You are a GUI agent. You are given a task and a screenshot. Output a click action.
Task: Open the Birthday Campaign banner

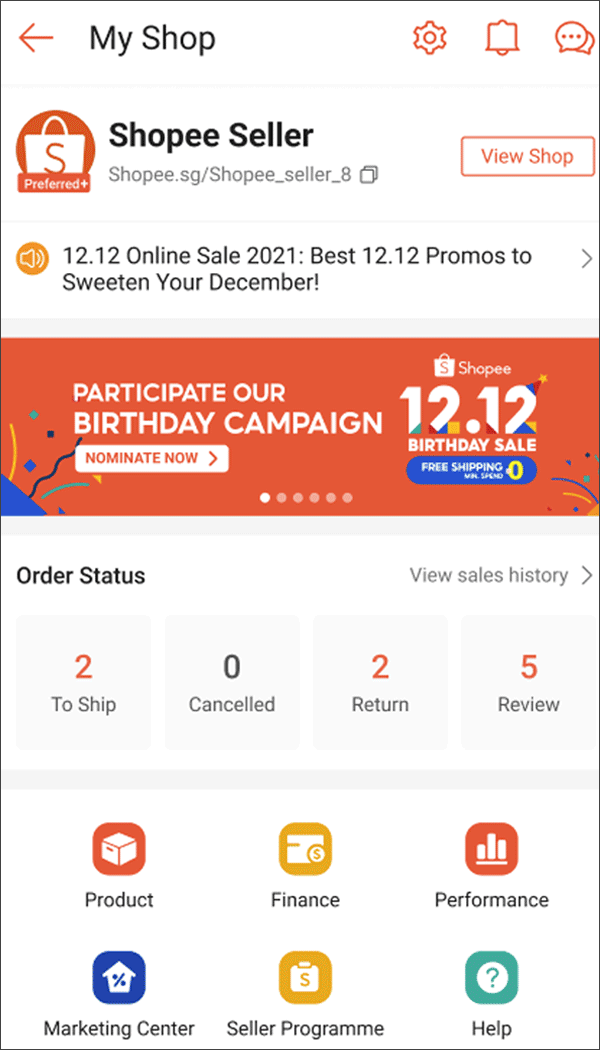click(x=300, y=420)
